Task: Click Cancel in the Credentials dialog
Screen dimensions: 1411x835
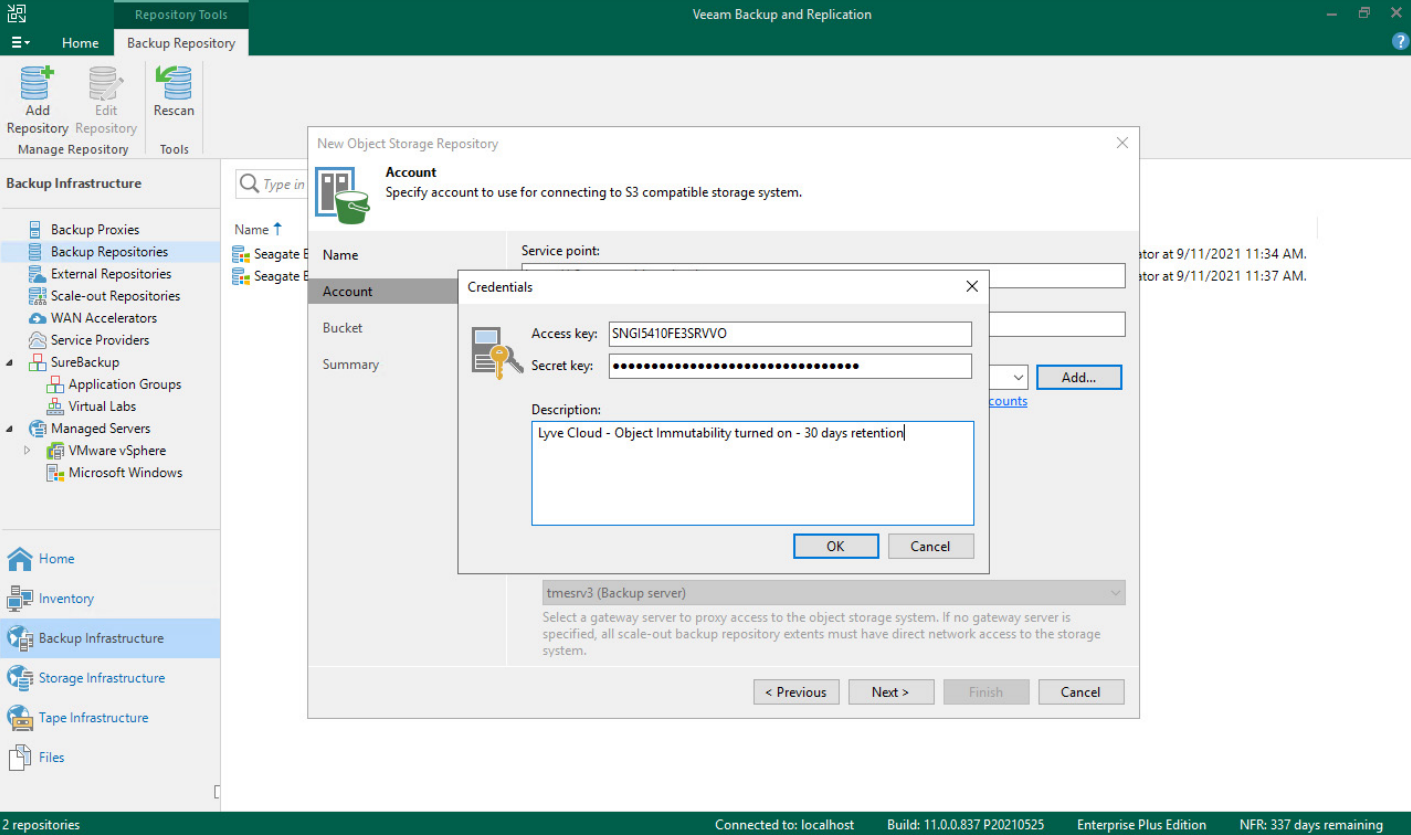Action: [930, 546]
